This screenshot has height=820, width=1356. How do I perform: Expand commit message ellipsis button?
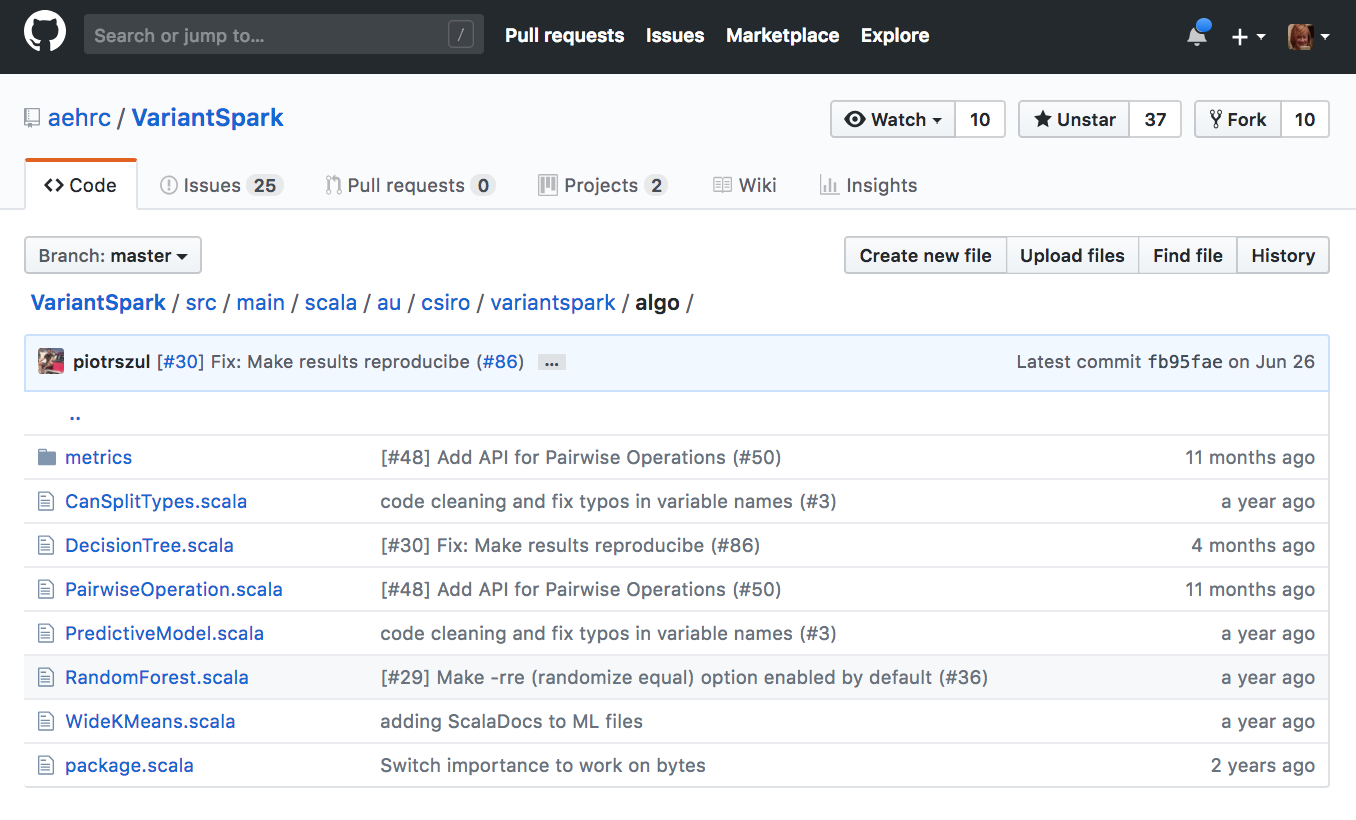coord(552,362)
